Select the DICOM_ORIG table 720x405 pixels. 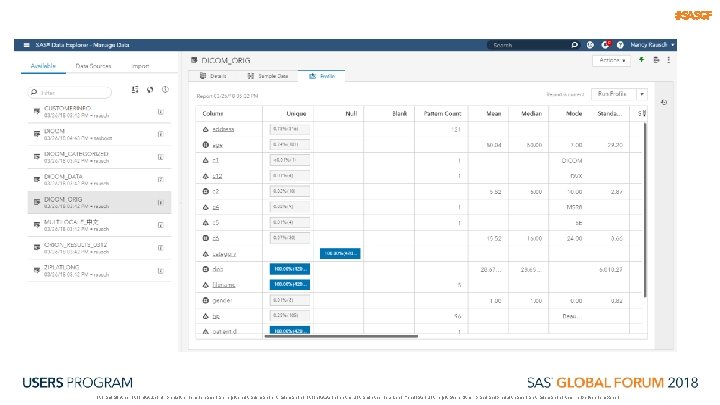pos(99,202)
